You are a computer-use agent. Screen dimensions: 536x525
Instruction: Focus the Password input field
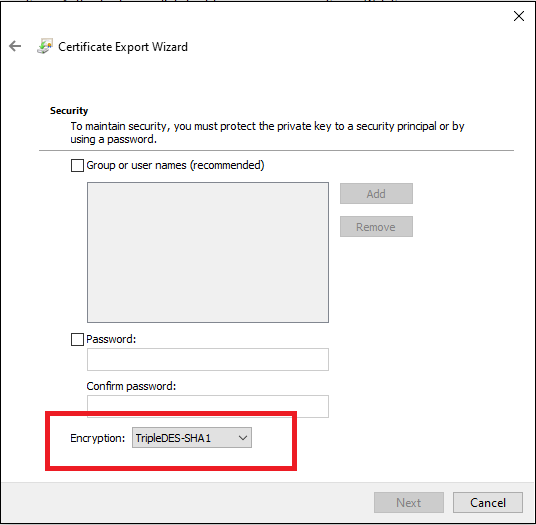(208, 360)
